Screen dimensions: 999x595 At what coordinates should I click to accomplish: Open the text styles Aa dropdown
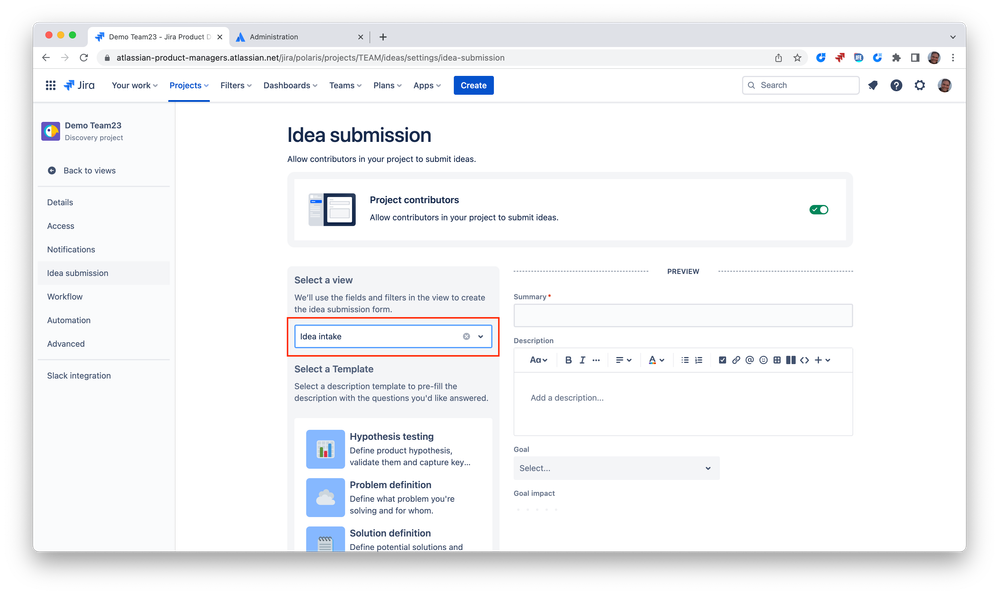(x=538, y=360)
